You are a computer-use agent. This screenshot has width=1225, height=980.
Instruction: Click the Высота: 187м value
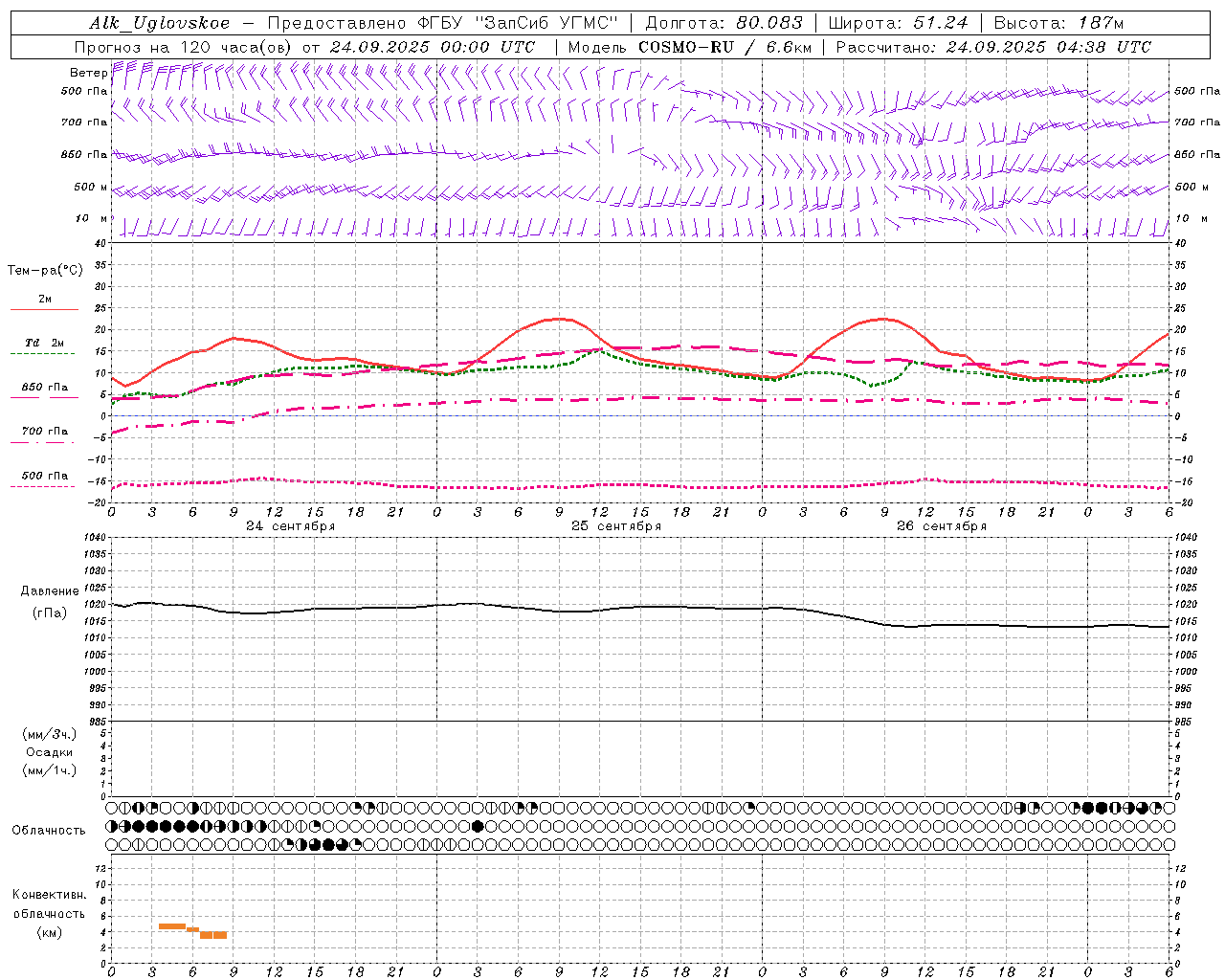(x=1058, y=23)
